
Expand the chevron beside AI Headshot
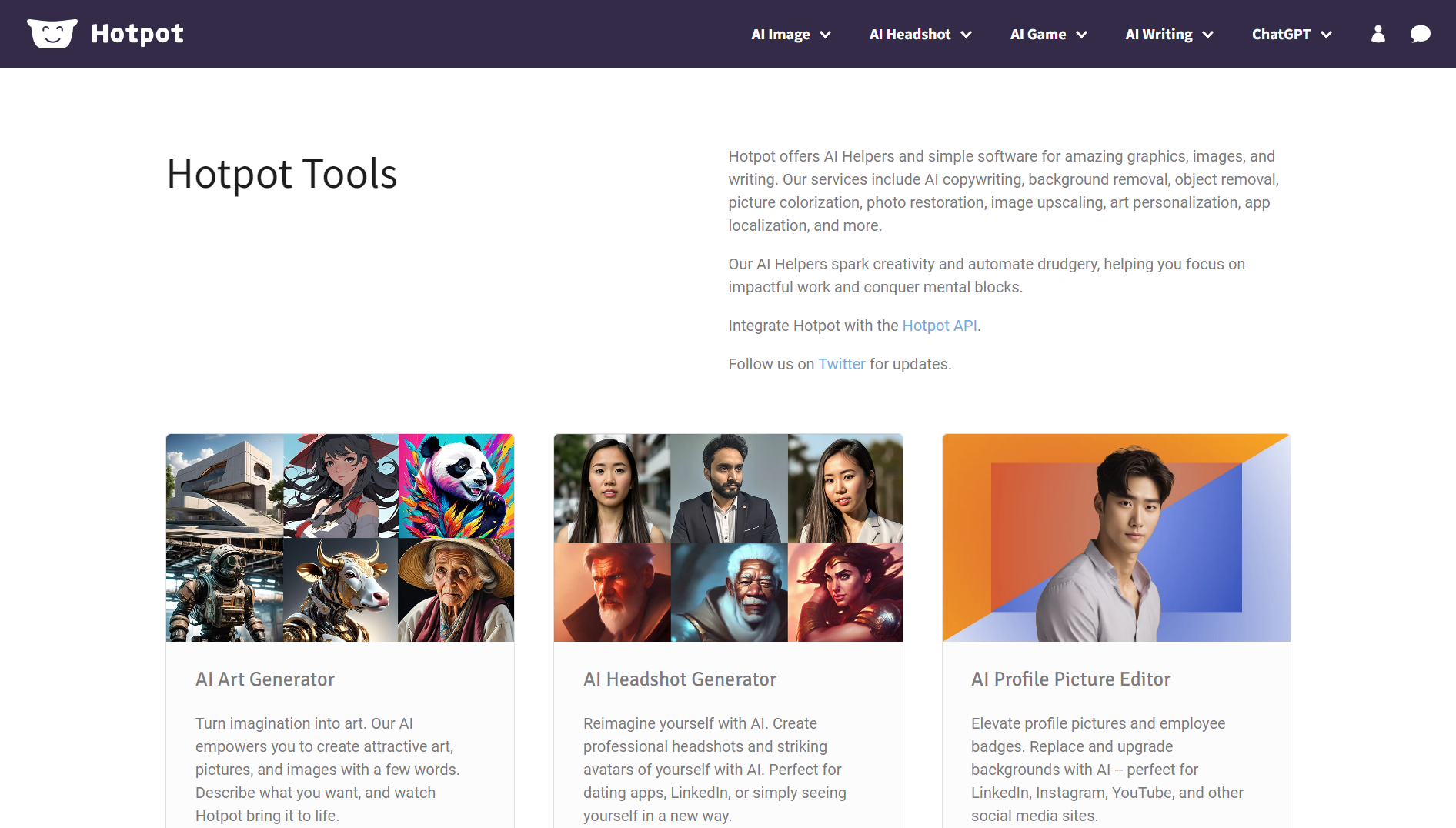(966, 35)
